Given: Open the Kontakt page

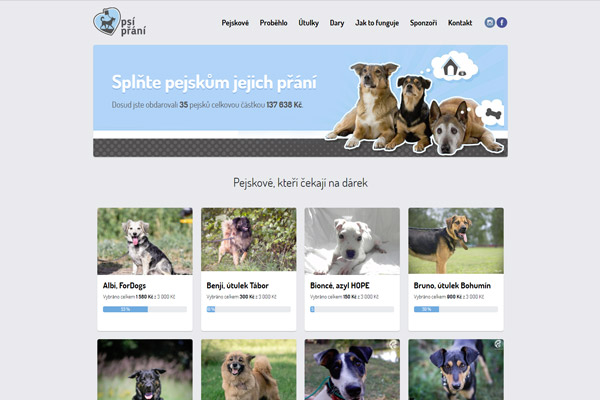Looking at the screenshot, I should point(460,23).
